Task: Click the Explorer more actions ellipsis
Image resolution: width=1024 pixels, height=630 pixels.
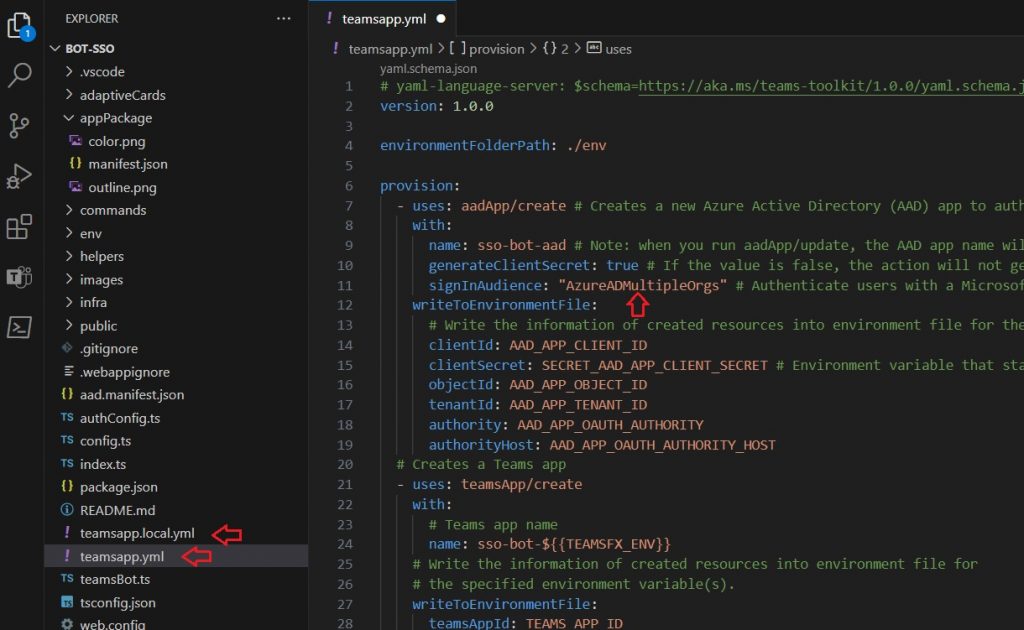Action: 284,18
